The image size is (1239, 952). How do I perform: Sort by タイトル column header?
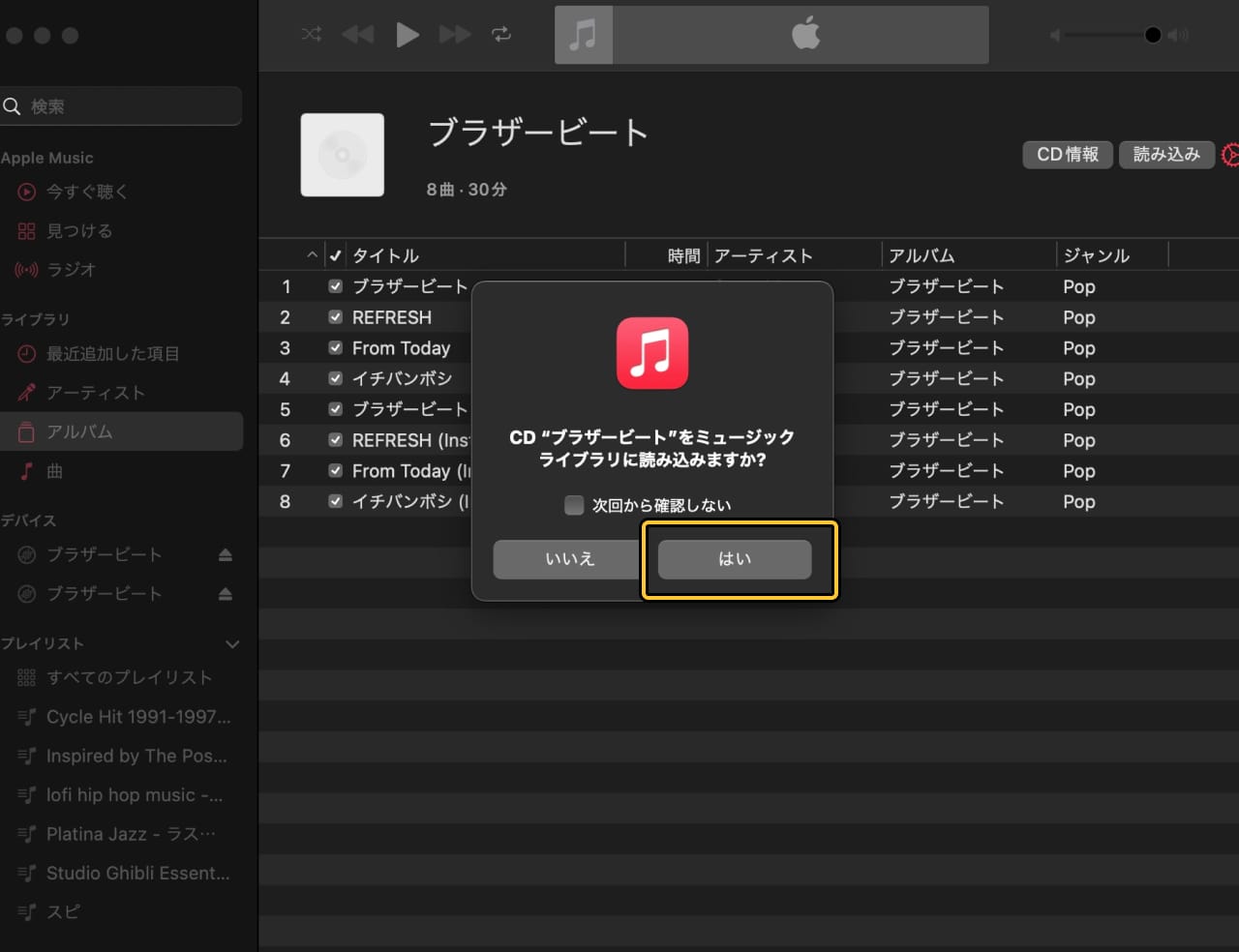(385, 255)
